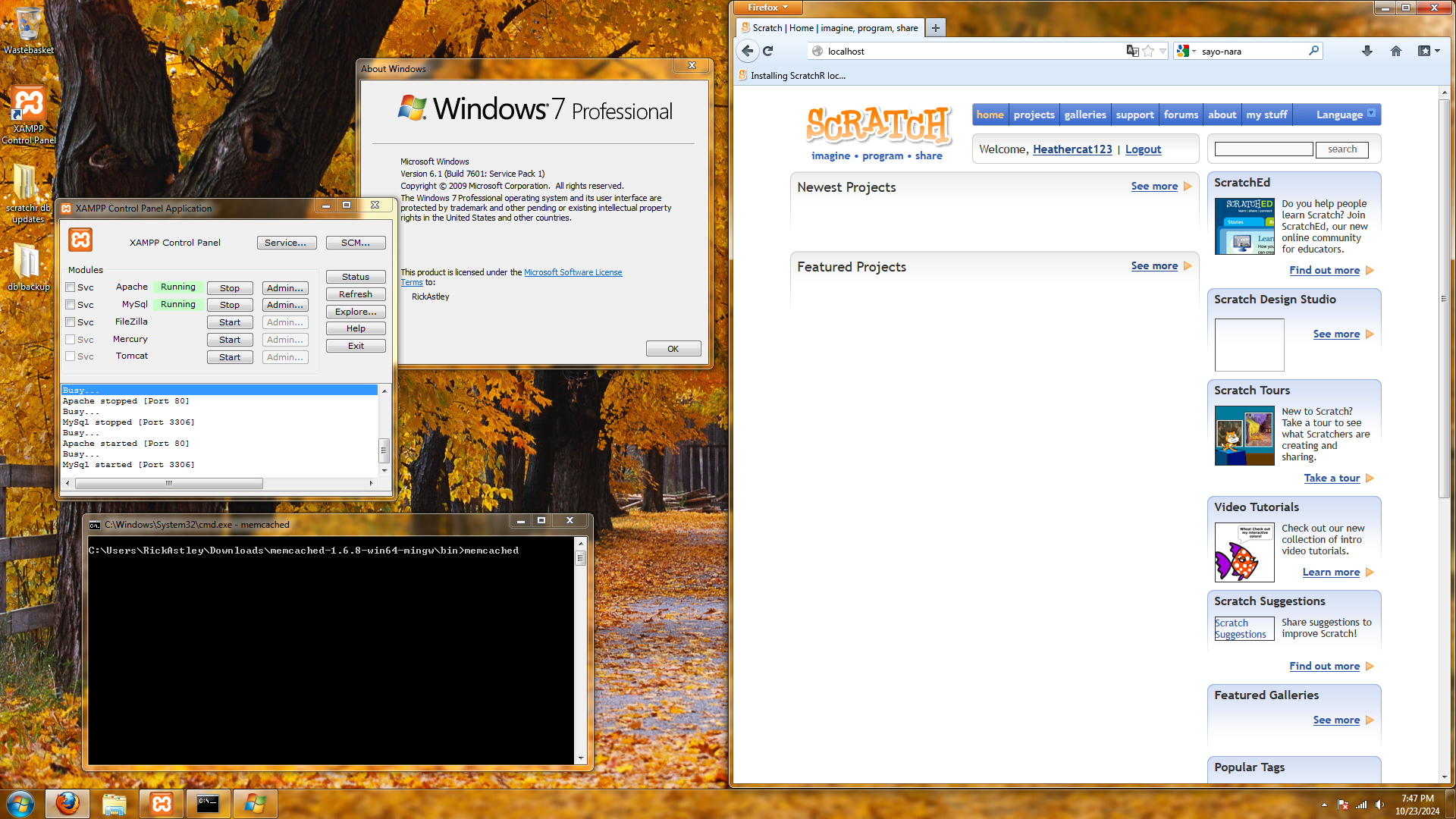Open the projects tab on Scratch
Image resolution: width=1456 pixels, height=819 pixels.
tap(1034, 115)
